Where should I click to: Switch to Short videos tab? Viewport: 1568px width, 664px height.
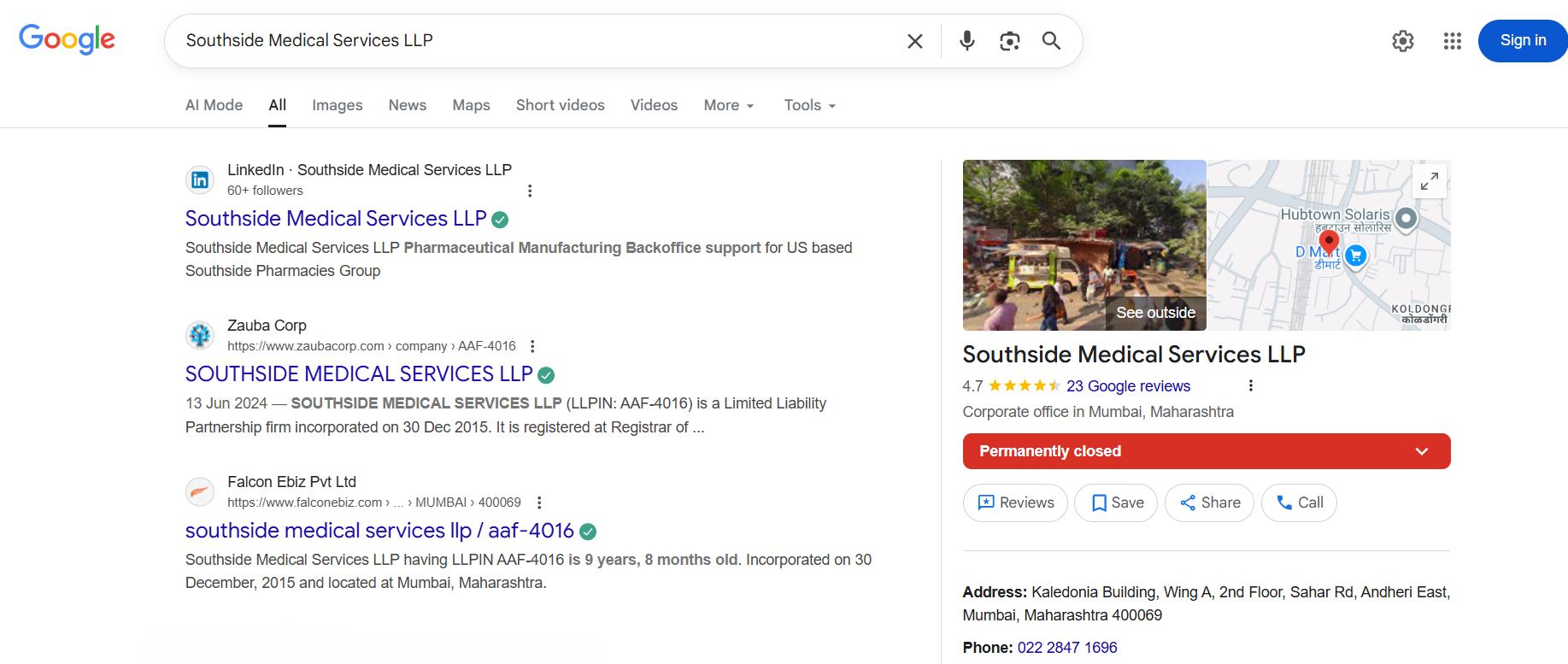(x=560, y=105)
